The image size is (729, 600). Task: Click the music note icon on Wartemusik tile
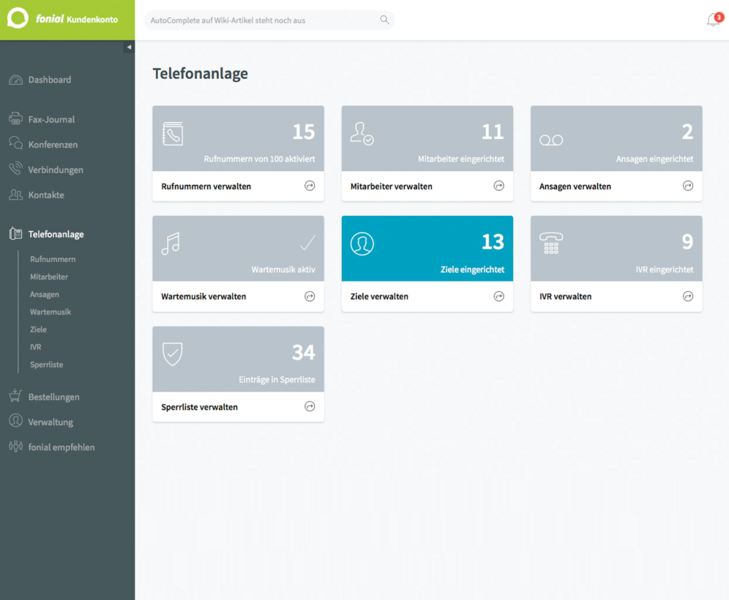coord(171,243)
